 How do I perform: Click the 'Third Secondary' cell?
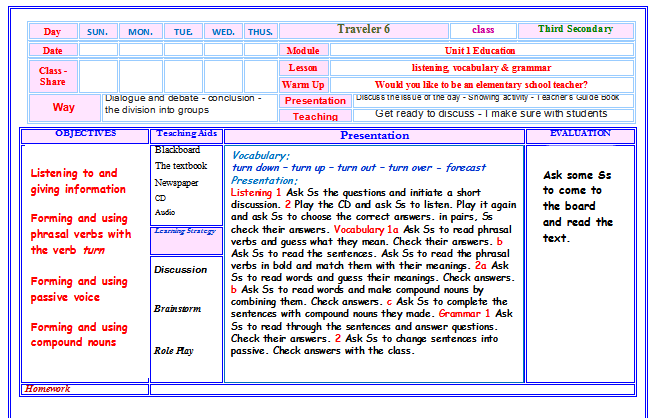(x=576, y=30)
